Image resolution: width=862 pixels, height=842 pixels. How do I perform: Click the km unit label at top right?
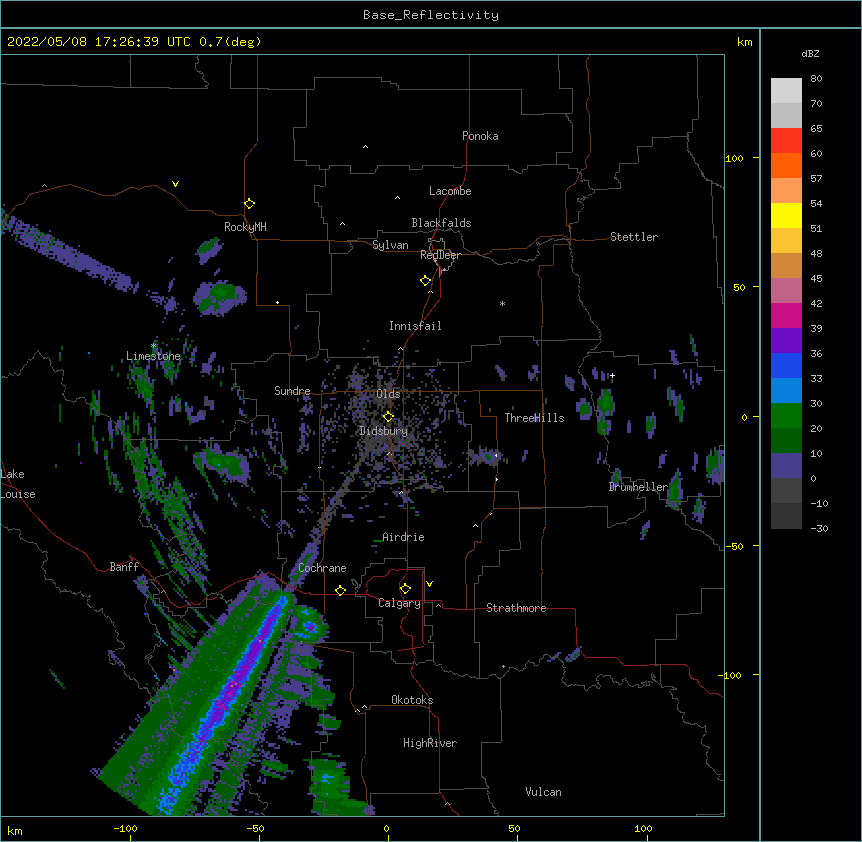click(x=744, y=42)
